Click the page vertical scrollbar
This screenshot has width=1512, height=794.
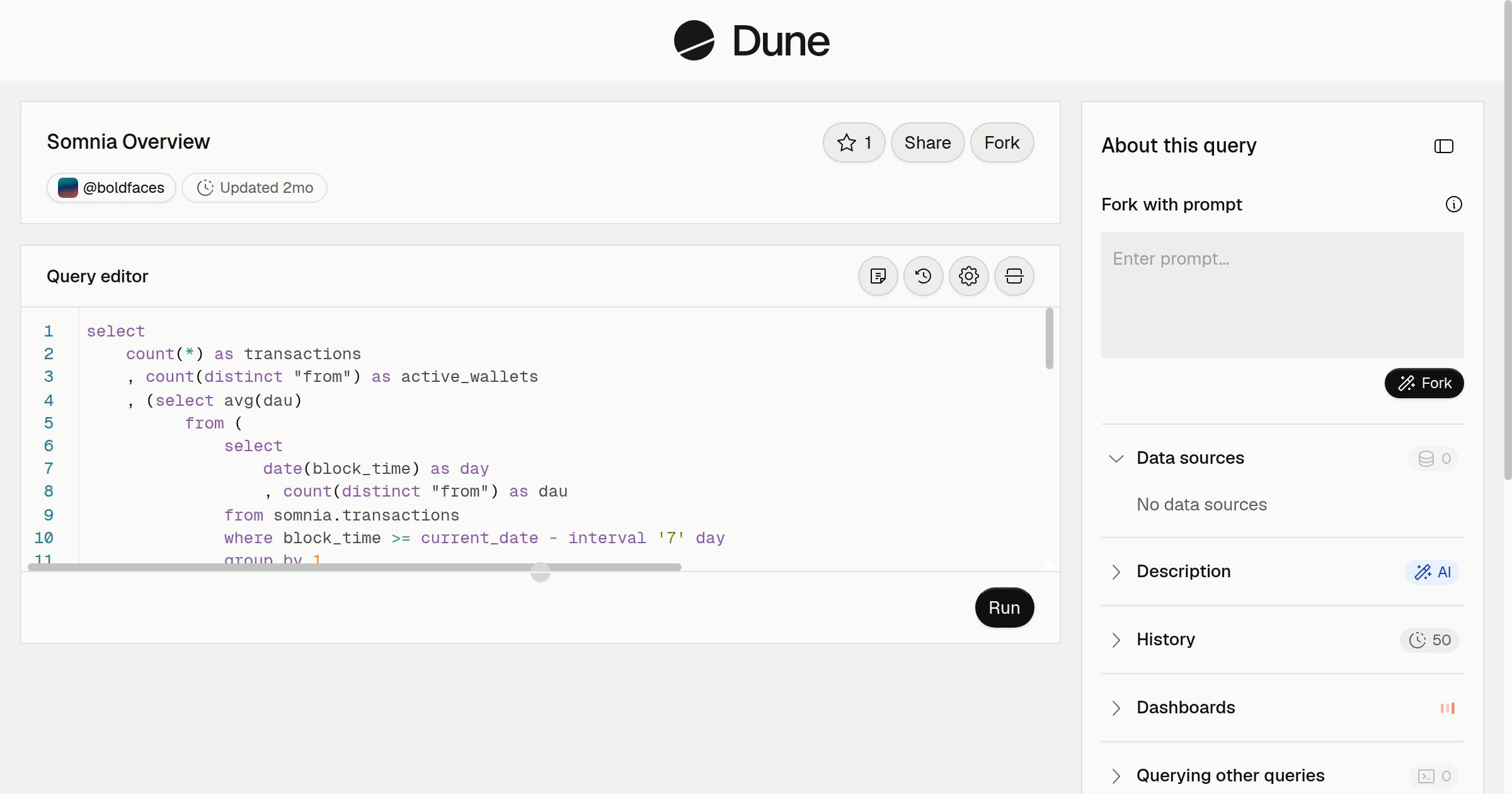(x=1508, y=239)
